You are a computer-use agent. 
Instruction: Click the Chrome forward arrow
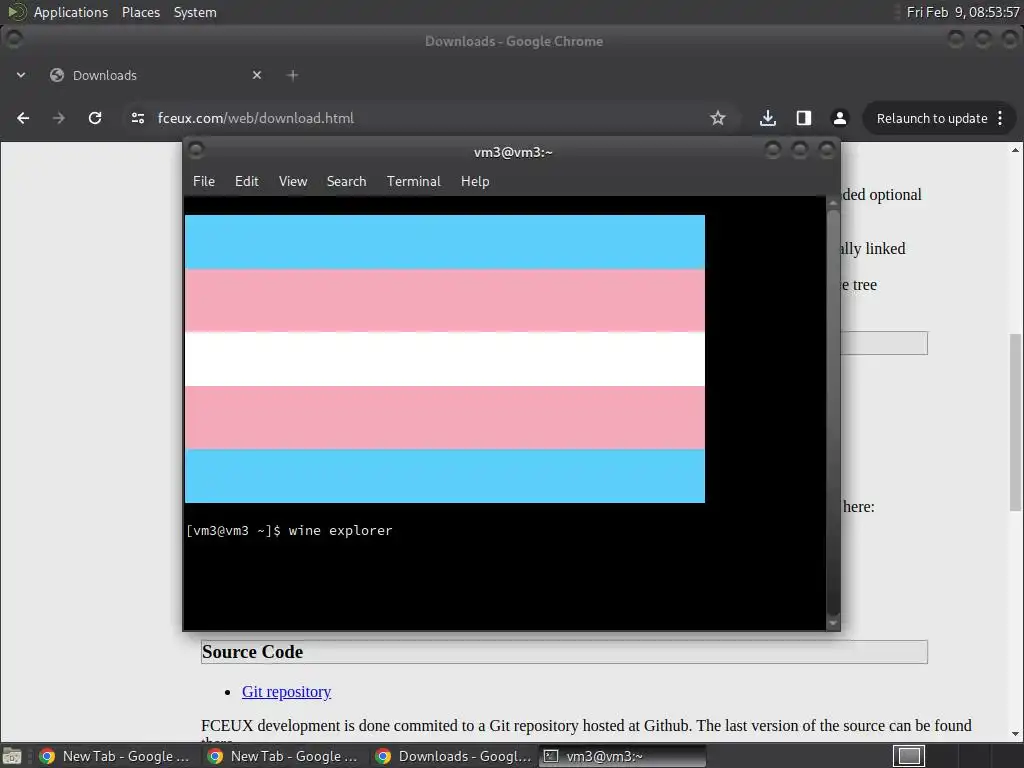click(x=59, y=118)
